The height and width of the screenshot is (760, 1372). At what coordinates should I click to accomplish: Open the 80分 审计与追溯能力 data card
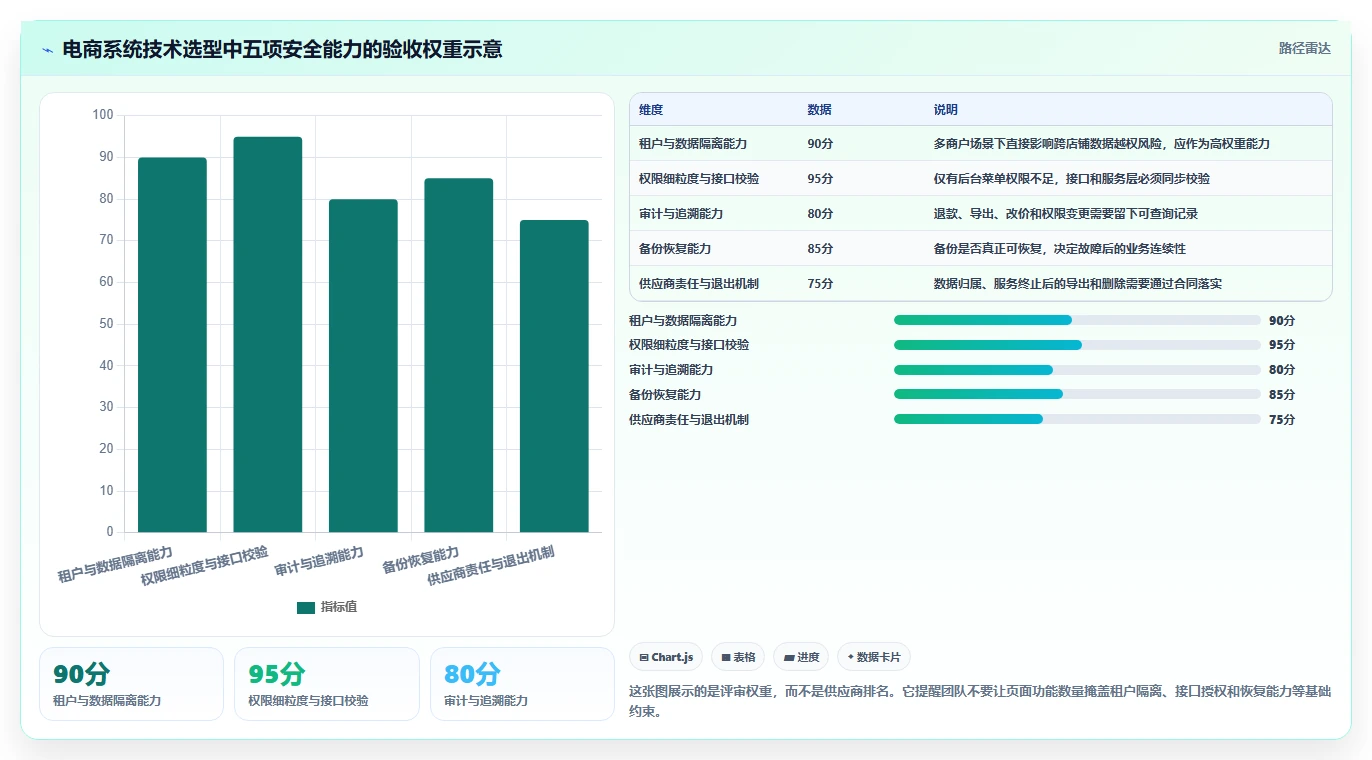522,684
